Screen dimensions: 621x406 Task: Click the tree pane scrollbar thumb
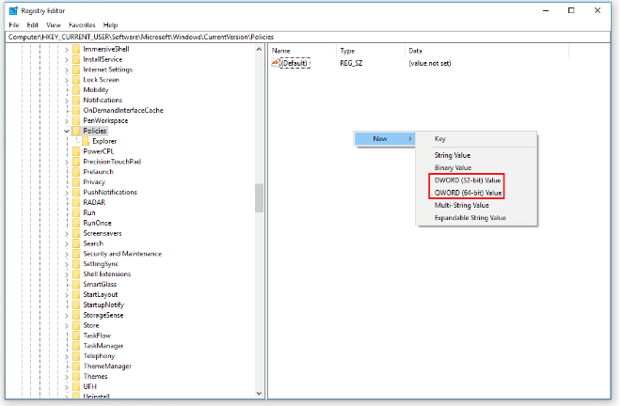pos(259,198)
